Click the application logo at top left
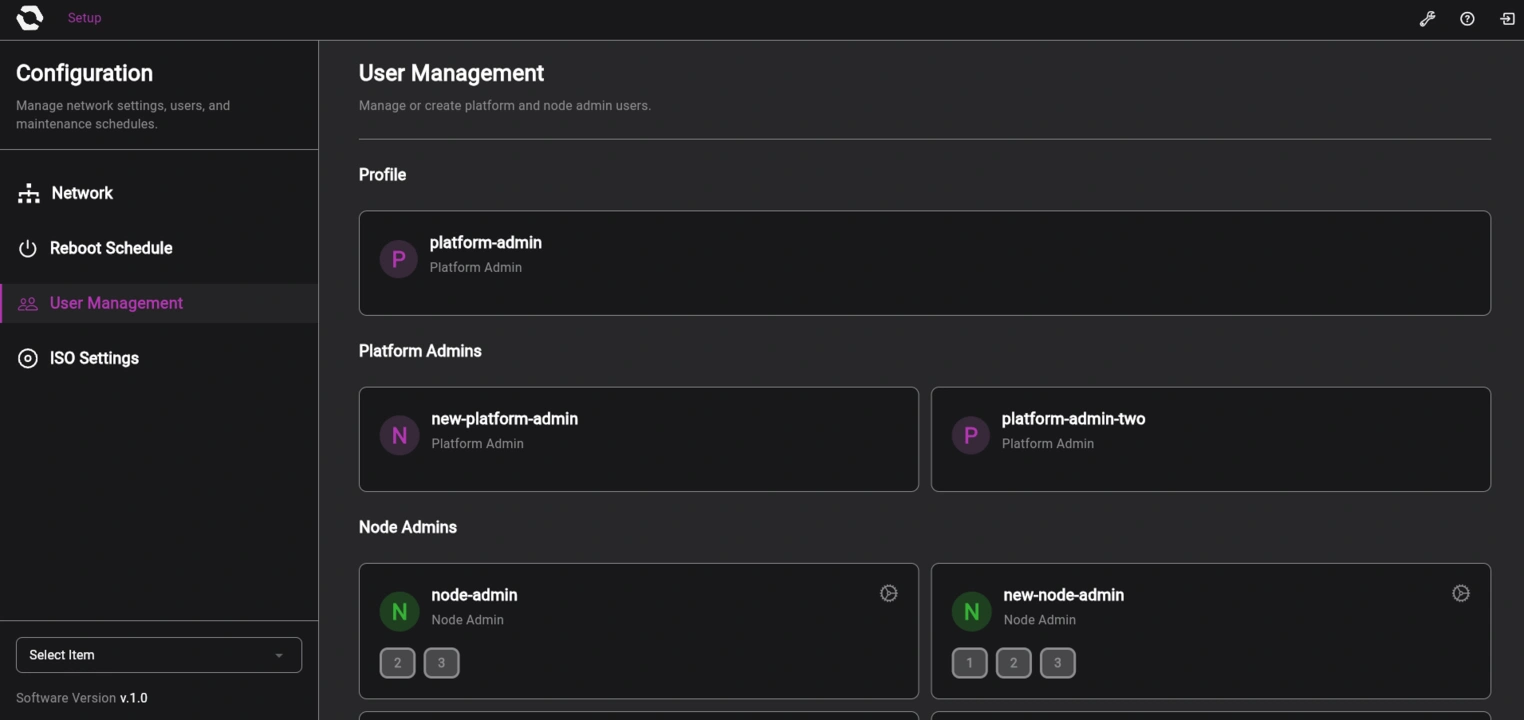This screenshot has width=1524, height=720. click(28, 17)
